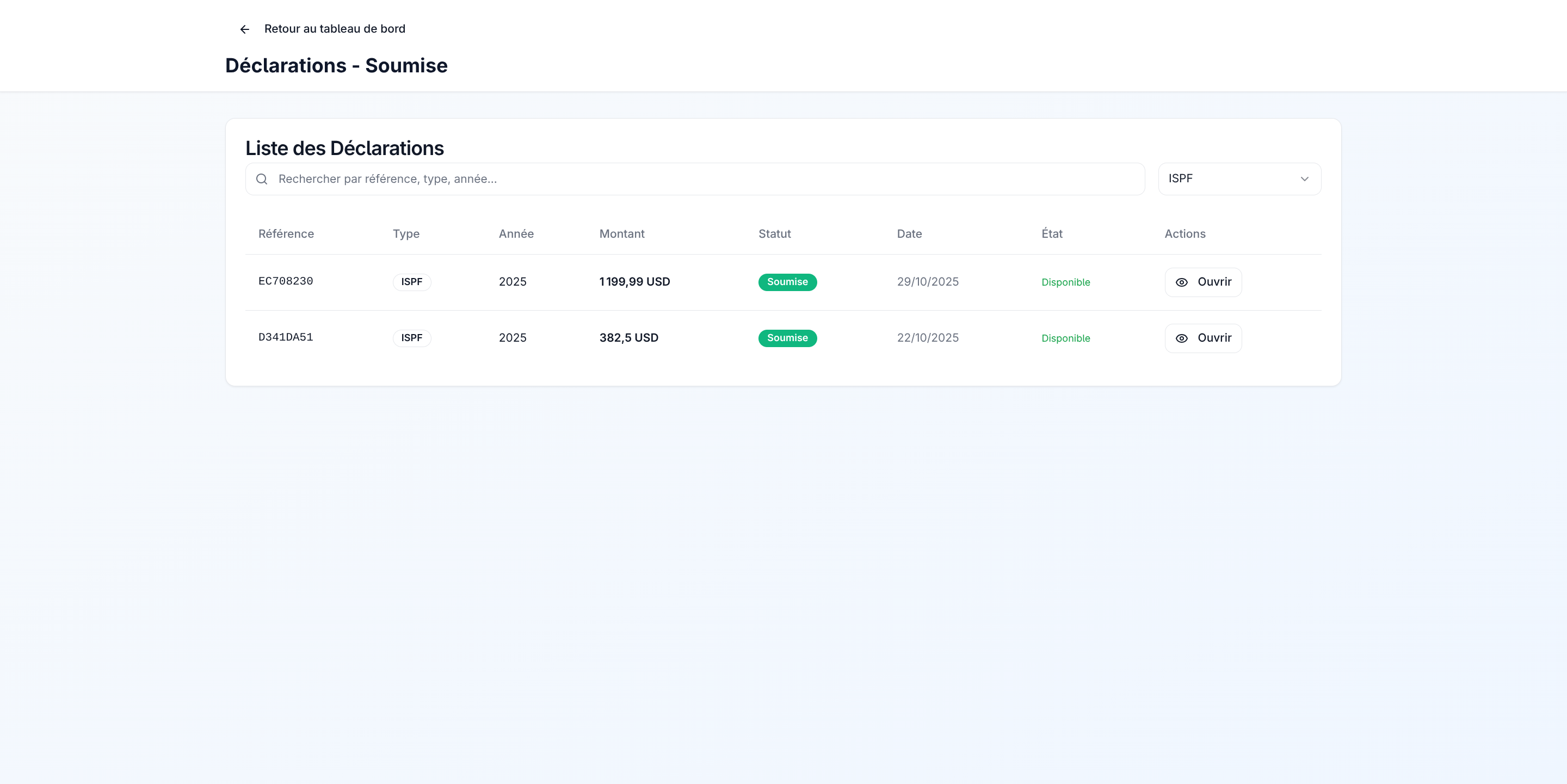
Task: Click ISPF type tag in second row
Action: [x=411, y=338]
